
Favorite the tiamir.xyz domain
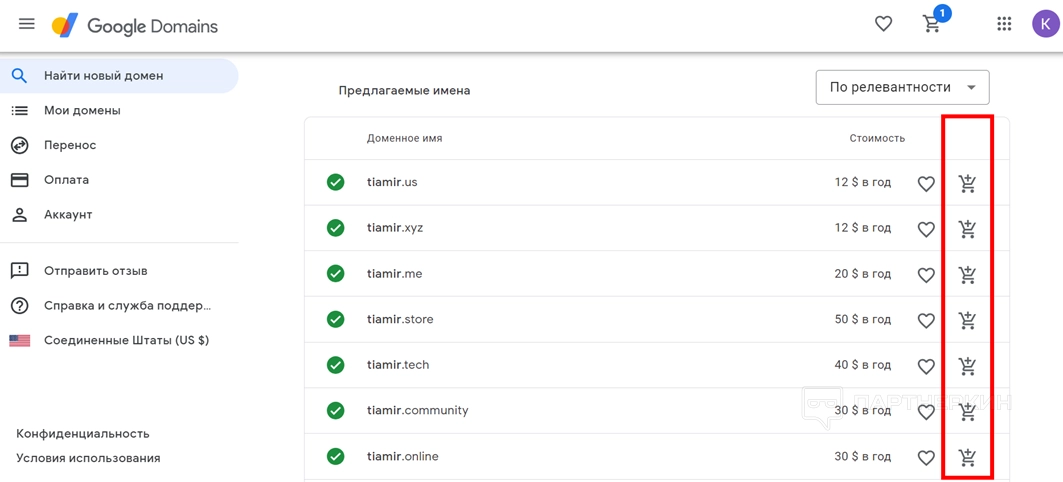926,229
